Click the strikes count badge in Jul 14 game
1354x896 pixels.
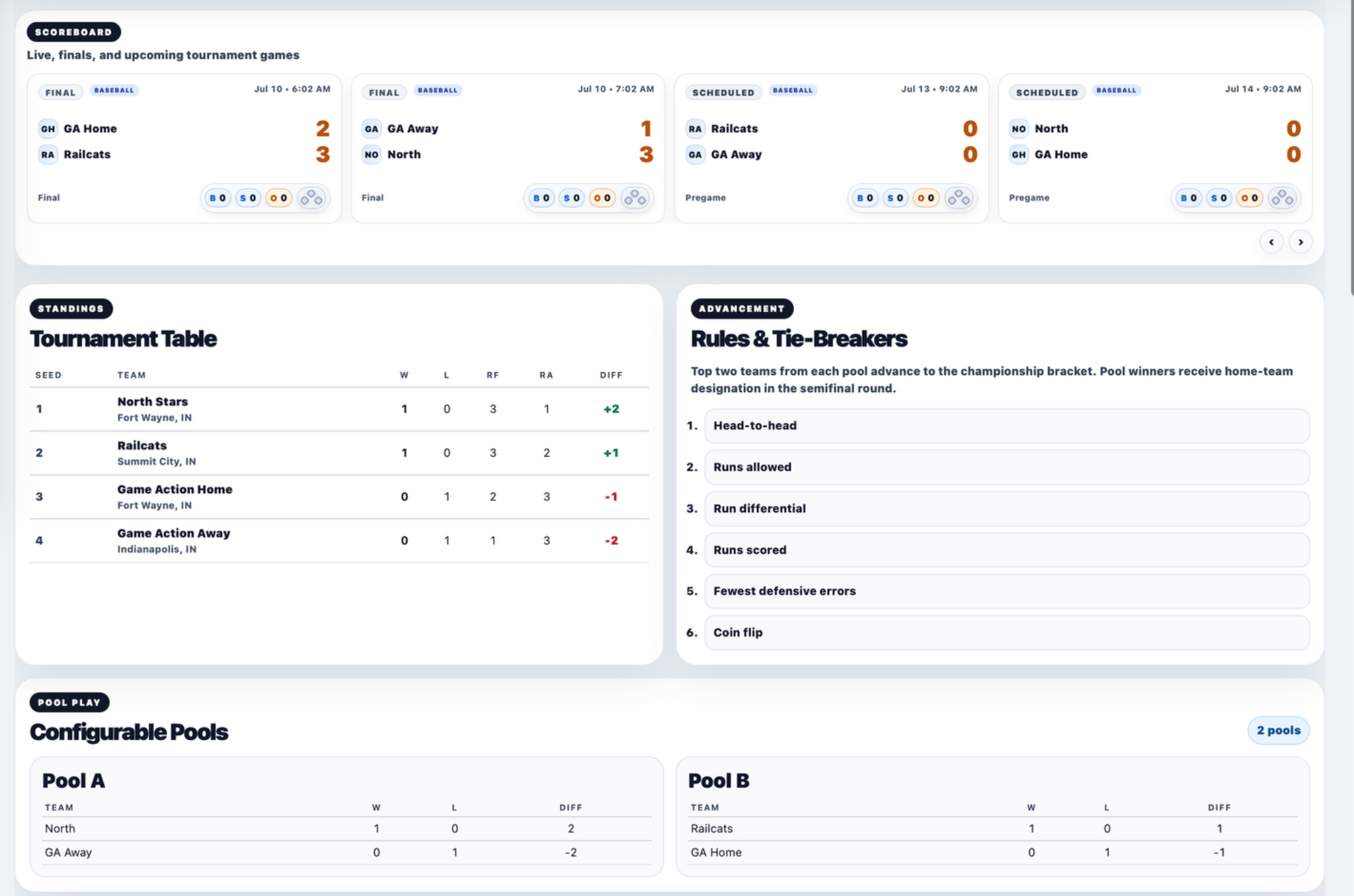[x=1219, y=198]
